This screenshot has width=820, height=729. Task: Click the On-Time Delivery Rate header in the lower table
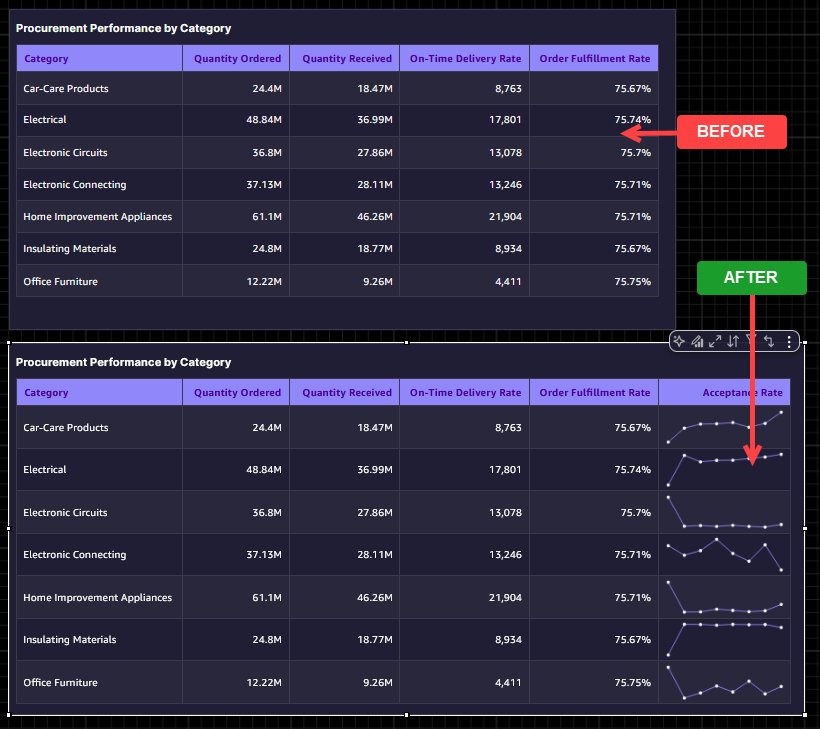coord(465,393)
